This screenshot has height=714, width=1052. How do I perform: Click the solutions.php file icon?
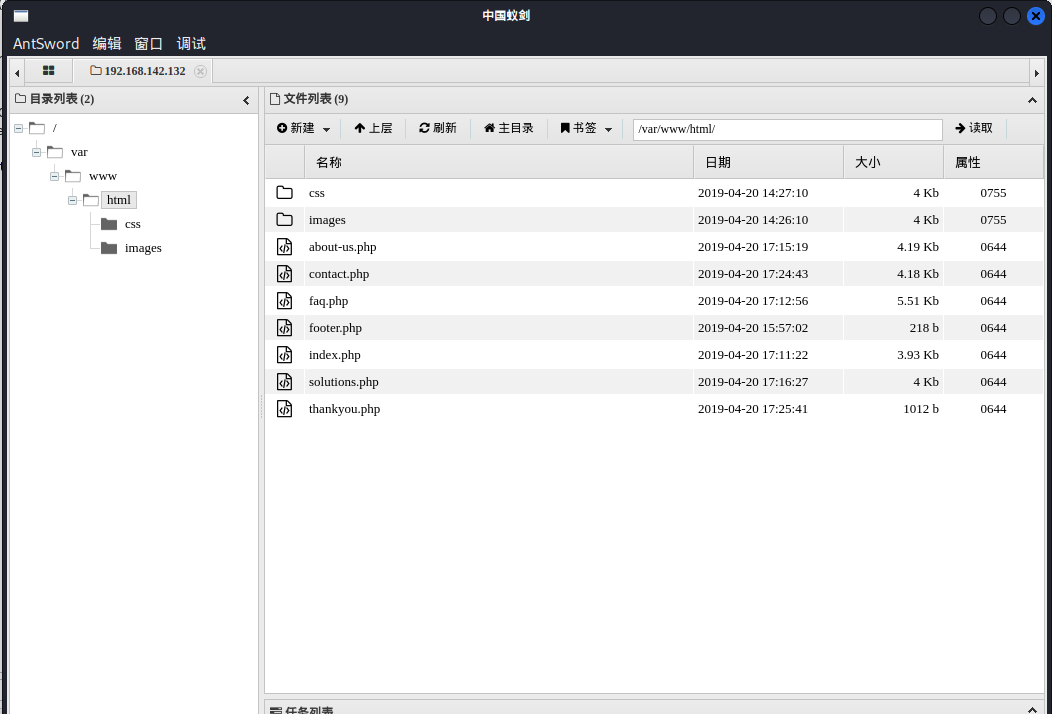click(x=284, y=382)
